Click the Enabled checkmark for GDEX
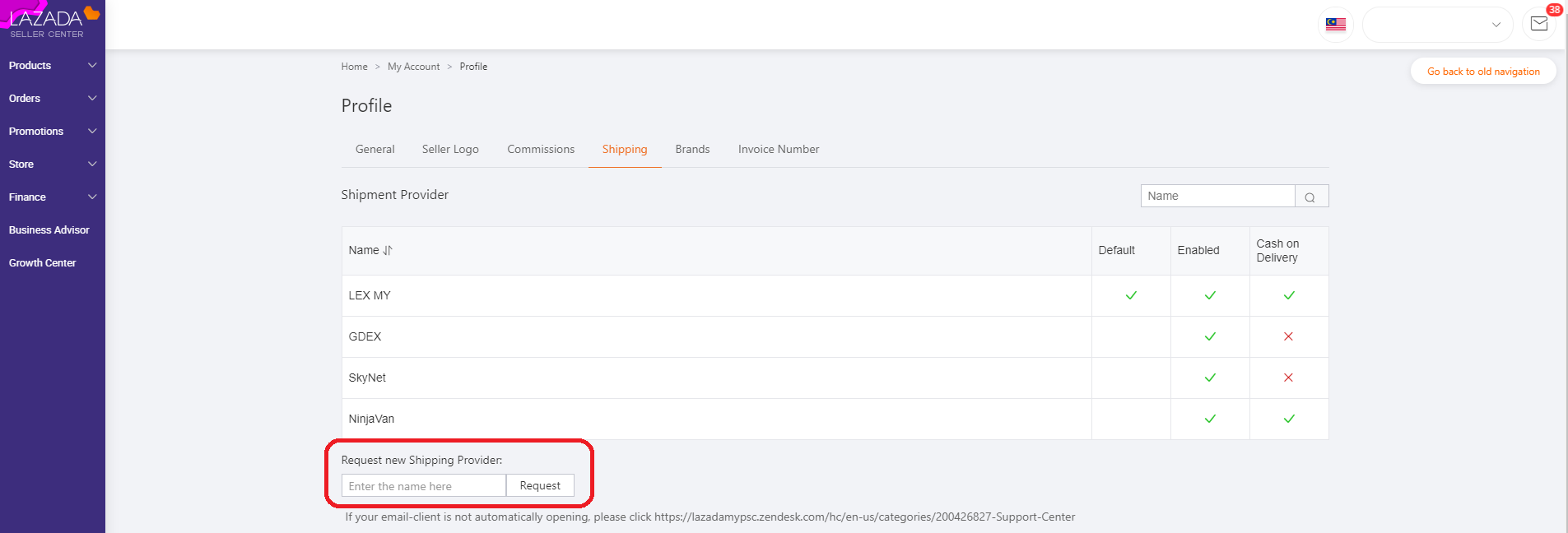 tap(1210, 336)
